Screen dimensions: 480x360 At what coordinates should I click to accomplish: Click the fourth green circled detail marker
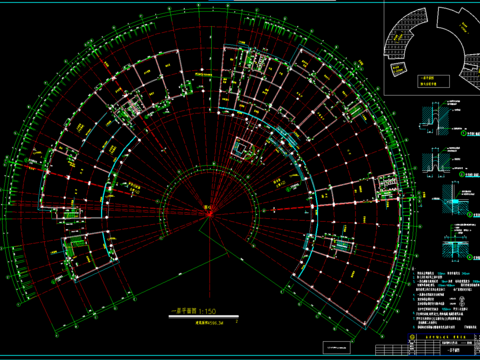click(470, 257)
